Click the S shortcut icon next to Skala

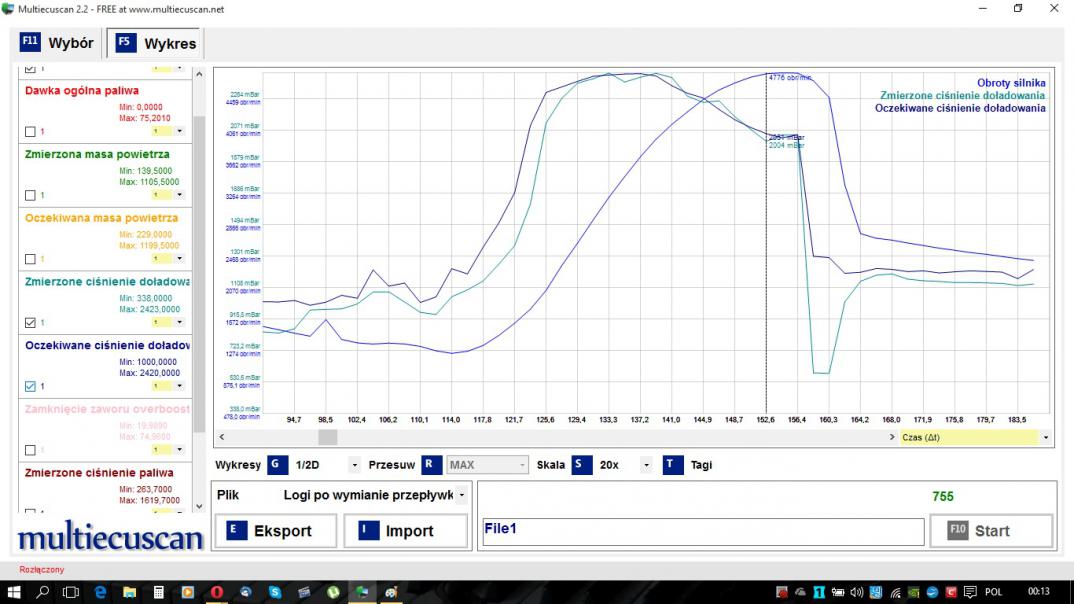pyautogui.click(x=582, y=464)
